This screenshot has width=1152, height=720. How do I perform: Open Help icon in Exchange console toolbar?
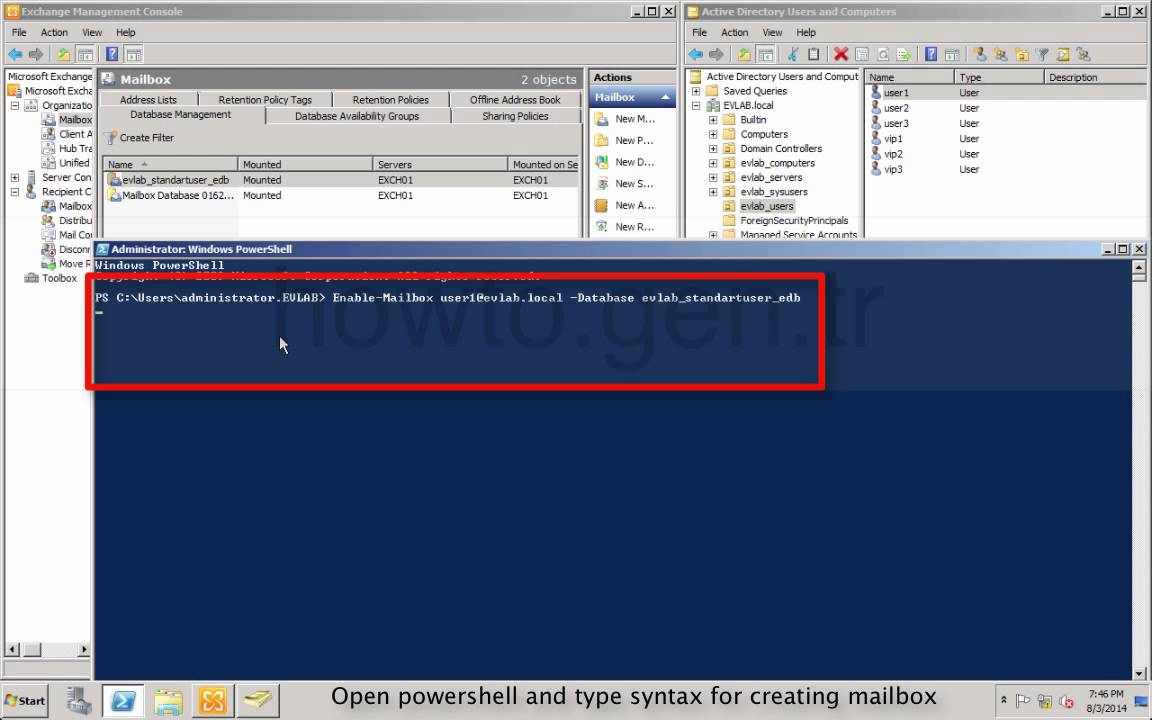tap(112, 54)
